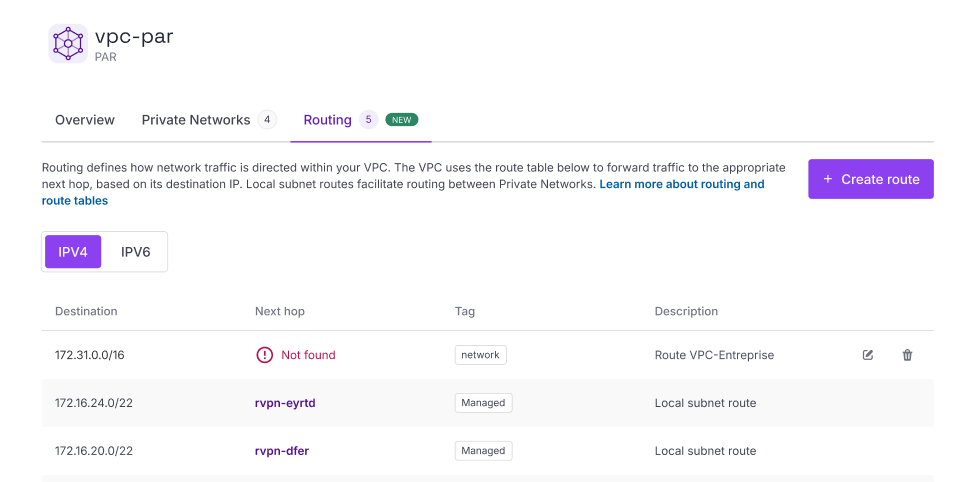The image size is (959, 482).
Task: Click the Create route button
Action: coord(870,179)
